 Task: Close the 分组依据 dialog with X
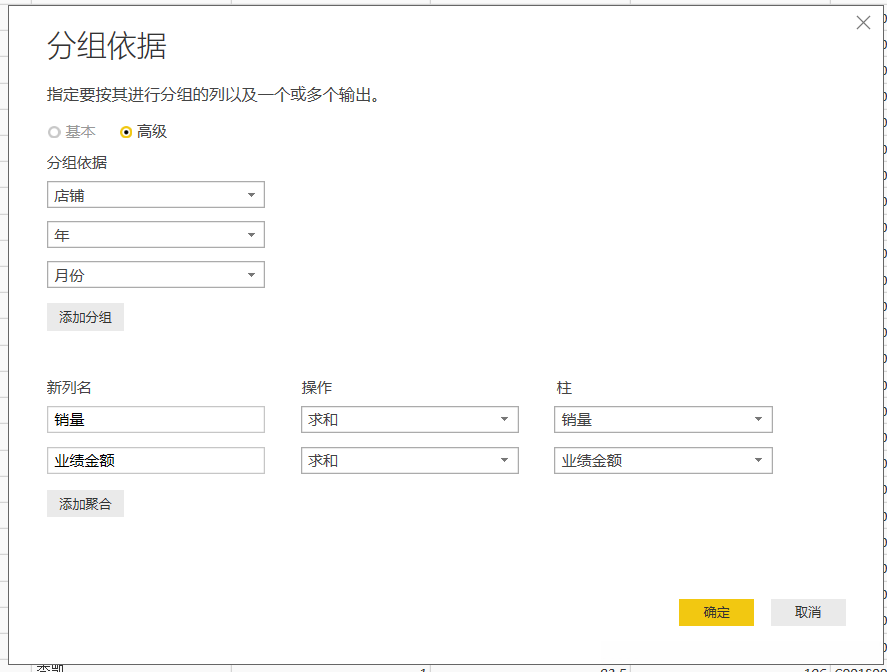tap(863, 22)
